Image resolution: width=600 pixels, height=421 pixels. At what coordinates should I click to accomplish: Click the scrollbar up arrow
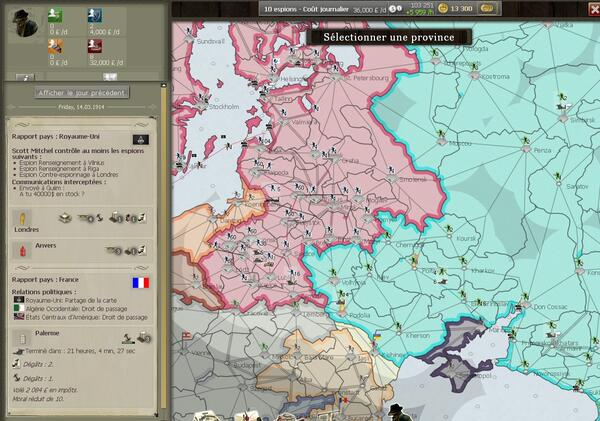(x=164, y=85)
